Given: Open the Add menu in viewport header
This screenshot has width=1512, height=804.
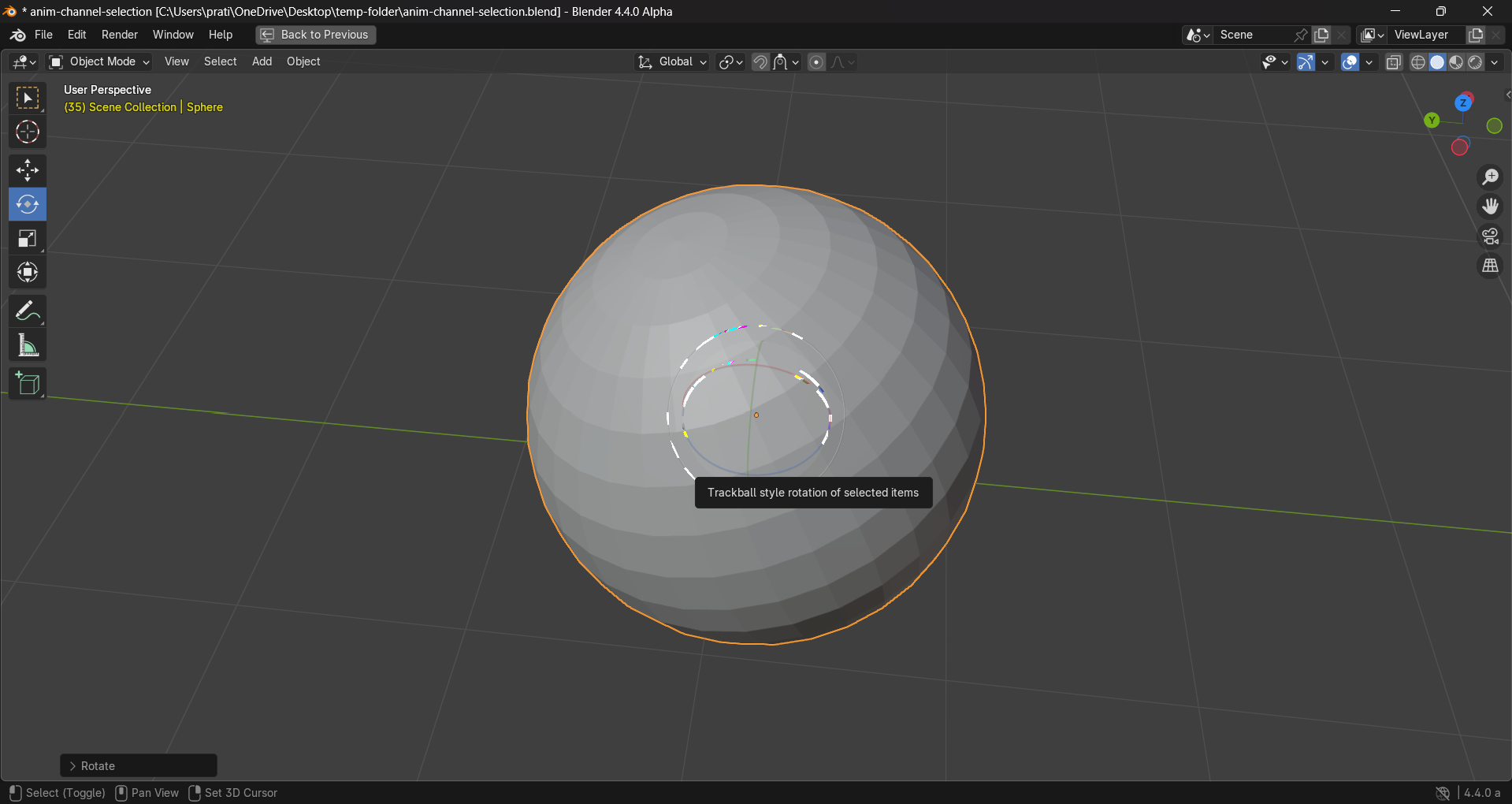Looking at the screenshot, I should [262, 61].
